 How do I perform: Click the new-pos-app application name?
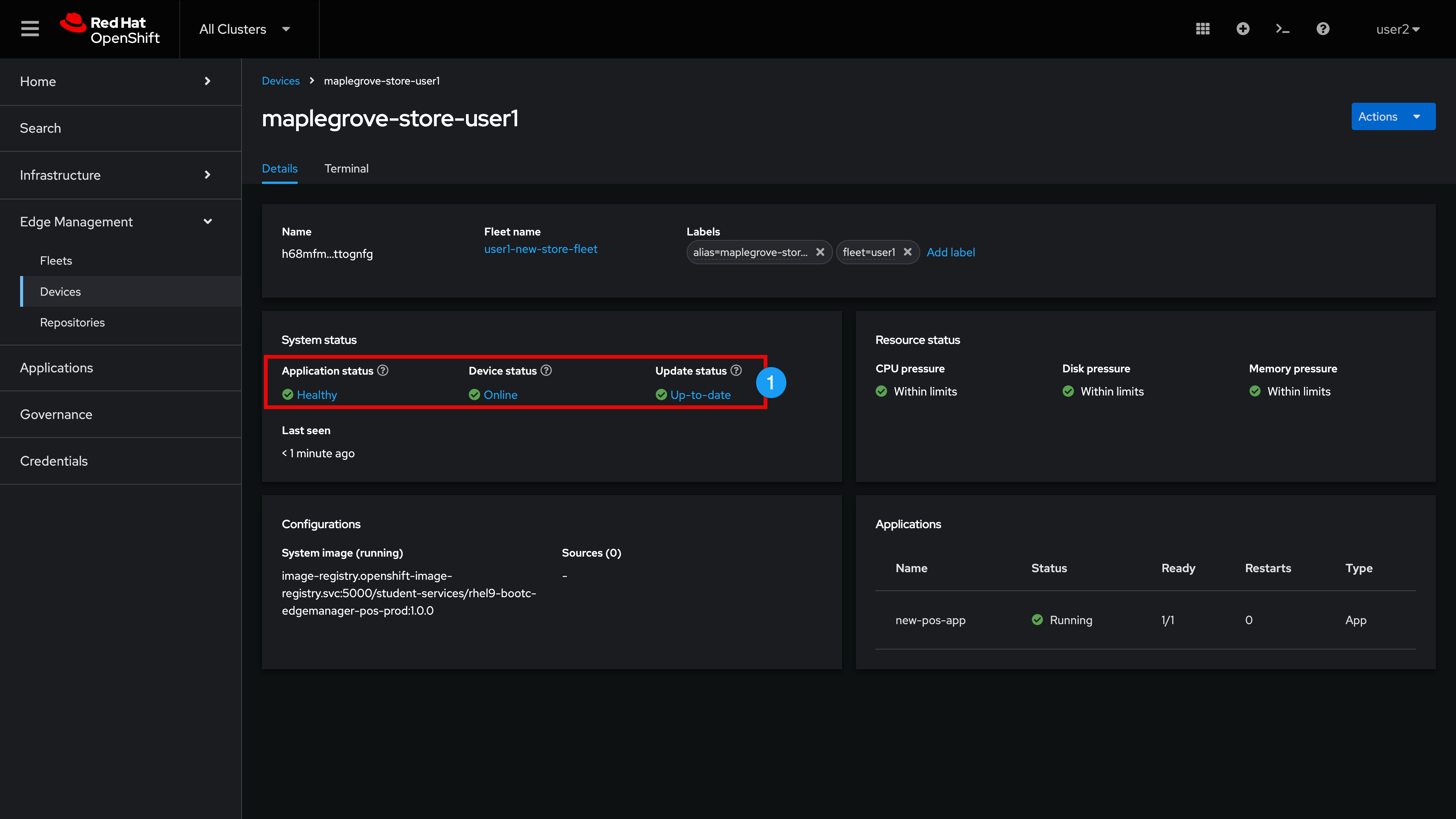(x=930, y=620)
